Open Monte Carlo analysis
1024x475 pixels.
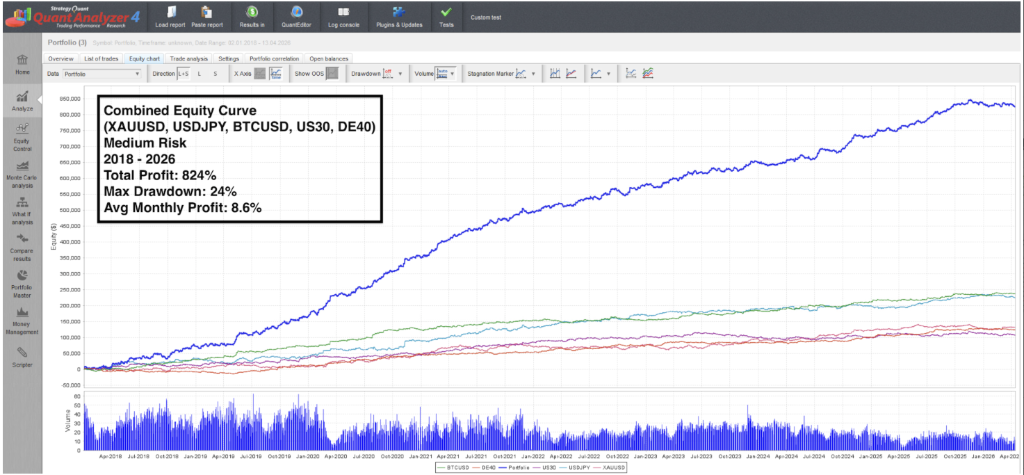[x=22, y=173]
